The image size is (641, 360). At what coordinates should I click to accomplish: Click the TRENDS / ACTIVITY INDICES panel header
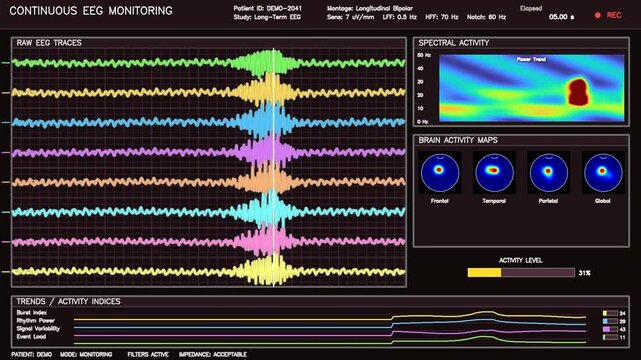coord(68,302)
